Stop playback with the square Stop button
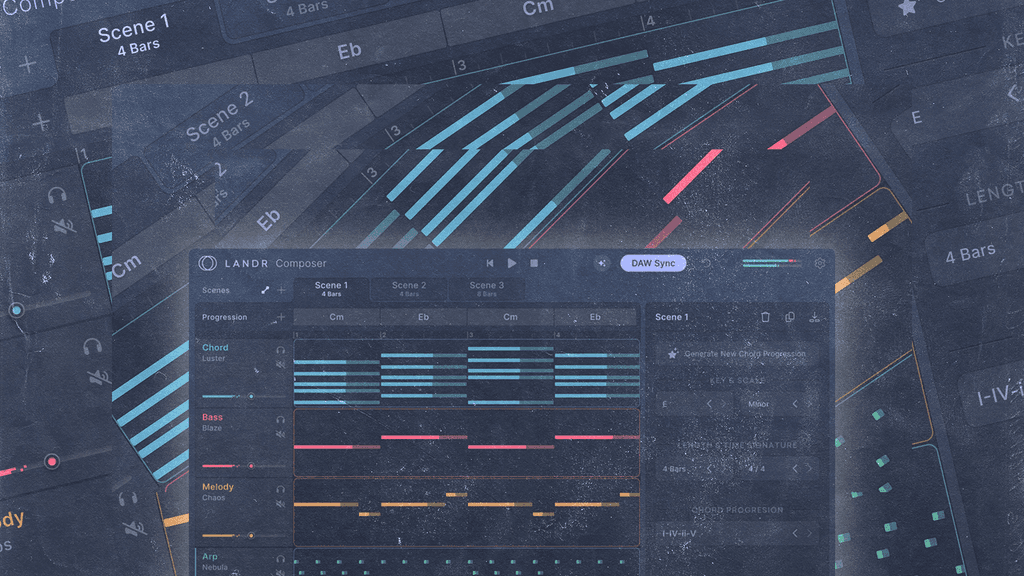The width and height of the screenshot is (1024, 576). pos(534,263)
